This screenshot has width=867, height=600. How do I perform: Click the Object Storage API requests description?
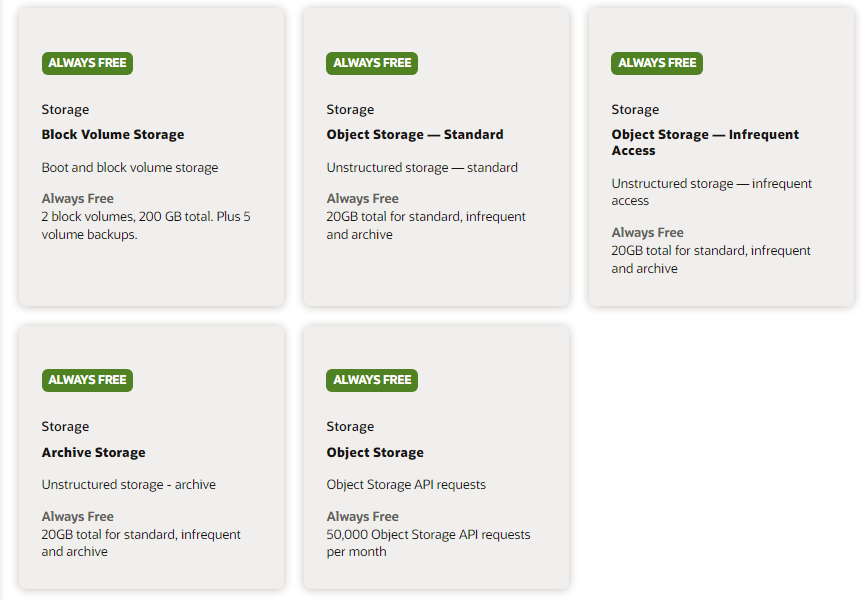pos(406,484)
